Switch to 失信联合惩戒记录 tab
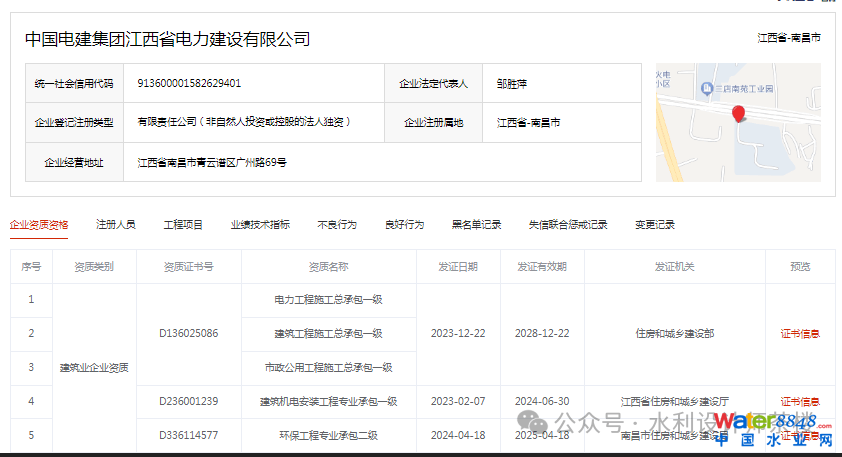The image size is (842, 457). 568,225
